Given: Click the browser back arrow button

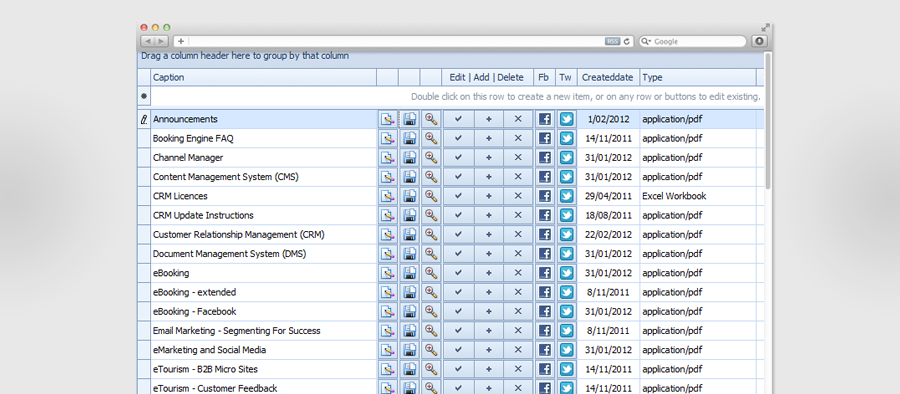Looking at the screenshot, I should click(148, 41).
